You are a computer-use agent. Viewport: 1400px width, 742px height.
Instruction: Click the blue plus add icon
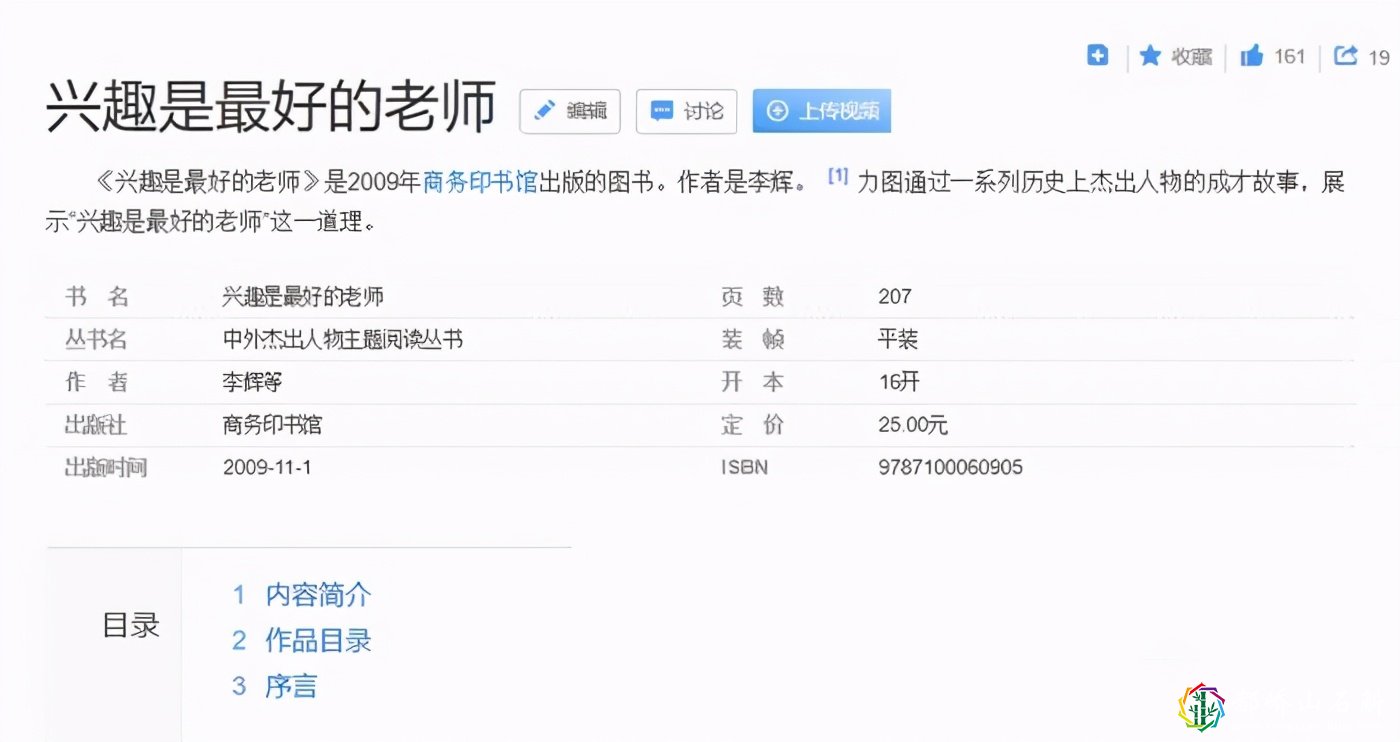1098,56
